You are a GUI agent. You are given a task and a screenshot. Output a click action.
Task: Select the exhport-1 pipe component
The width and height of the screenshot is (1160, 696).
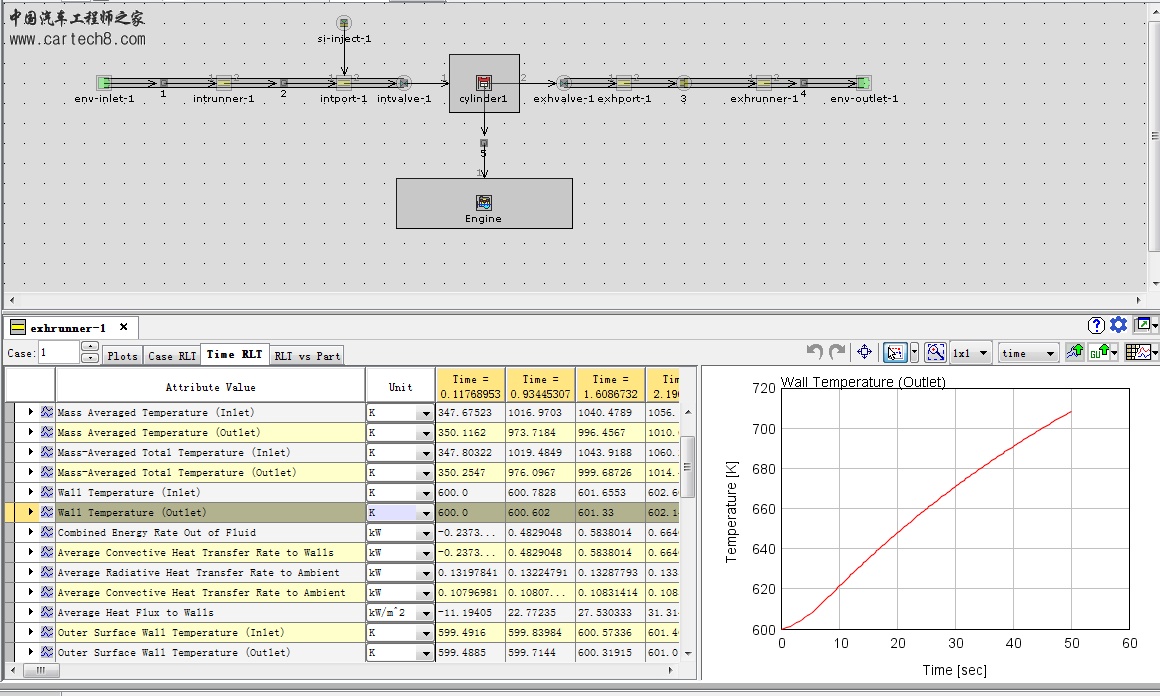pyautogui.click(x=624, y=83)
